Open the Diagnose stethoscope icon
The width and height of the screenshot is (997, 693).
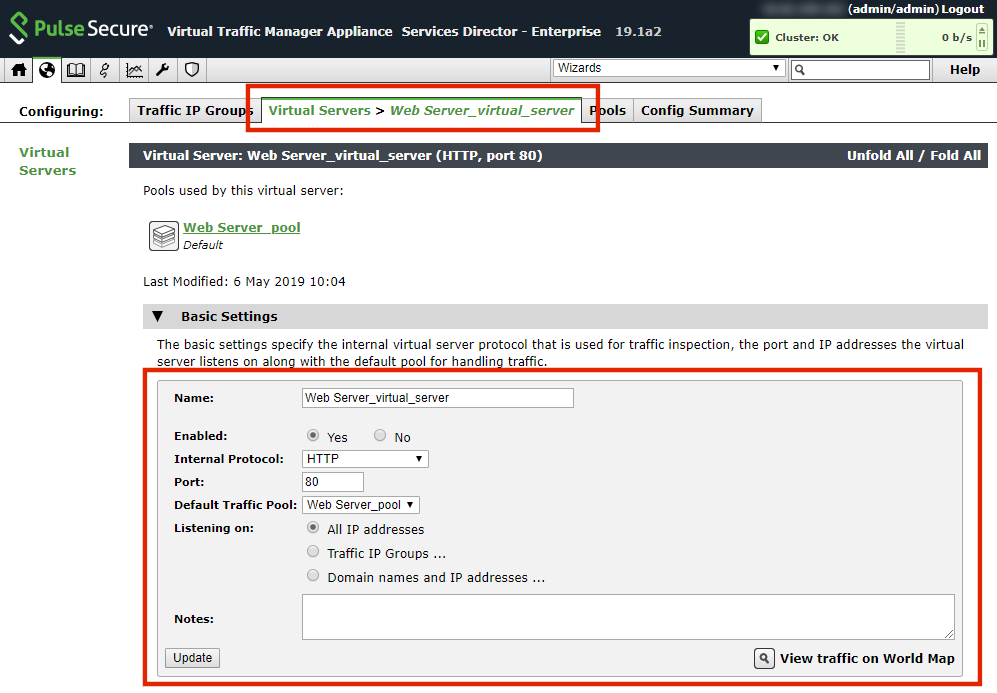[x=105, y=70]
